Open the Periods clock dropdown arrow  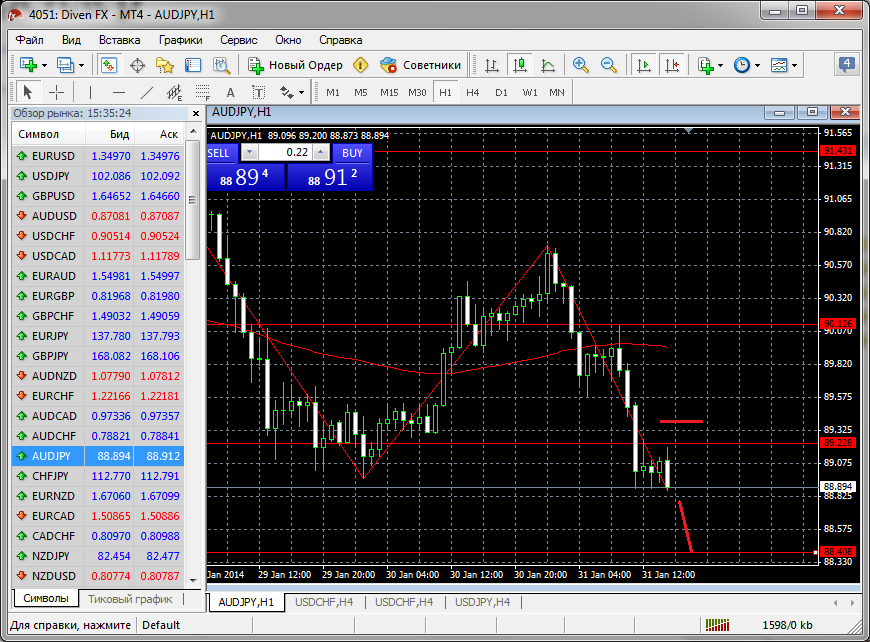757,65
